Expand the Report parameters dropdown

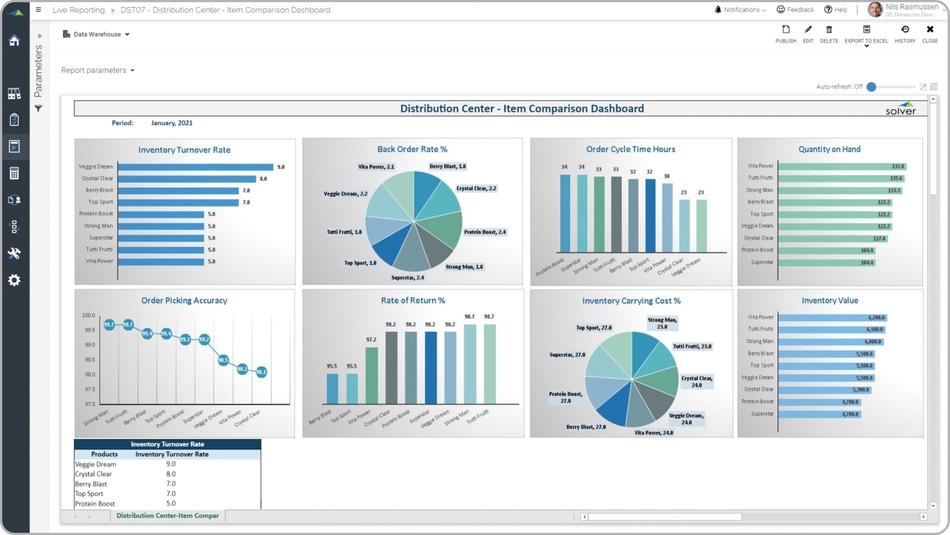click(x=97, y=70)
